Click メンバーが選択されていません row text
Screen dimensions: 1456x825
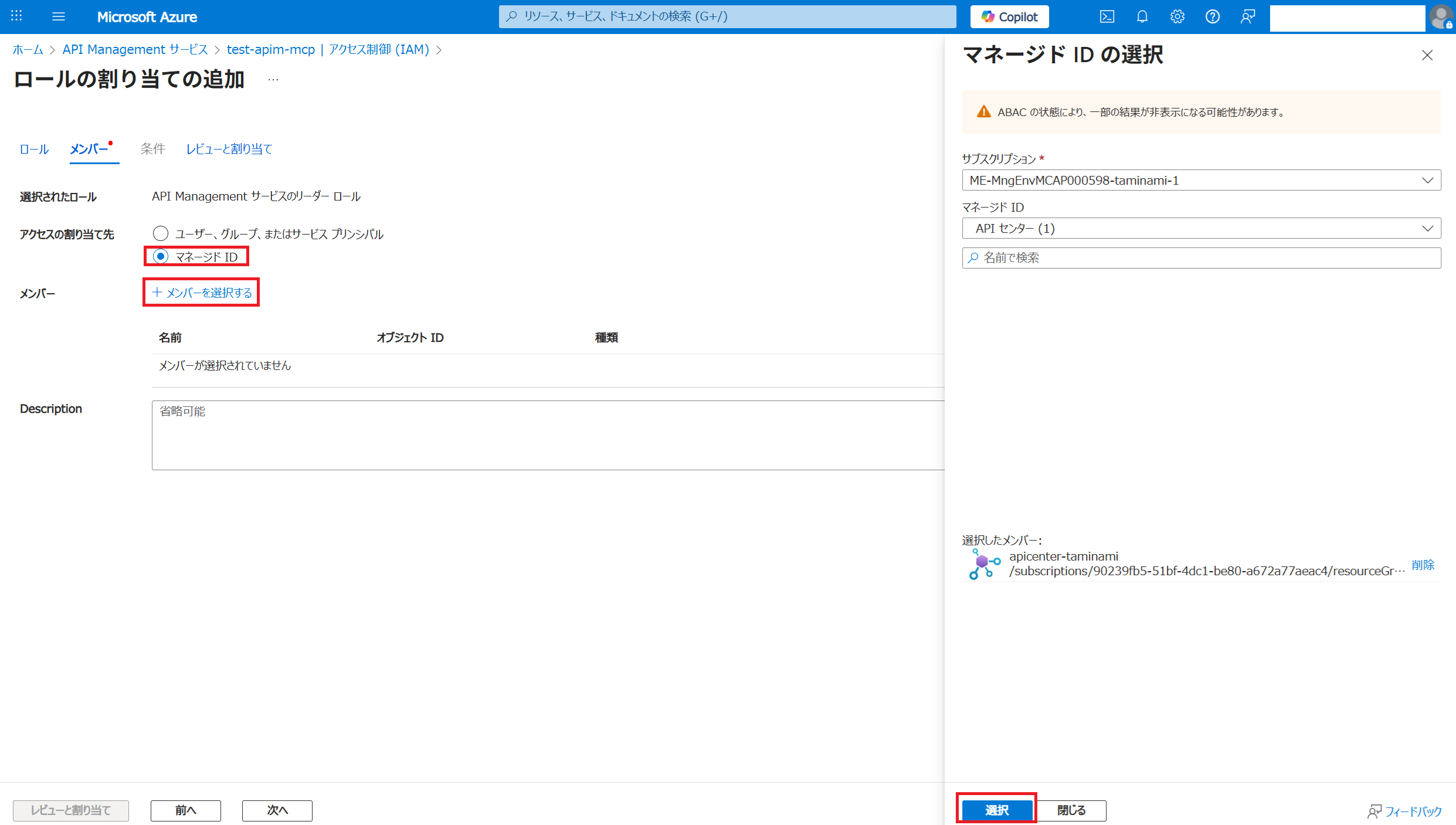[x=225, y=365]
